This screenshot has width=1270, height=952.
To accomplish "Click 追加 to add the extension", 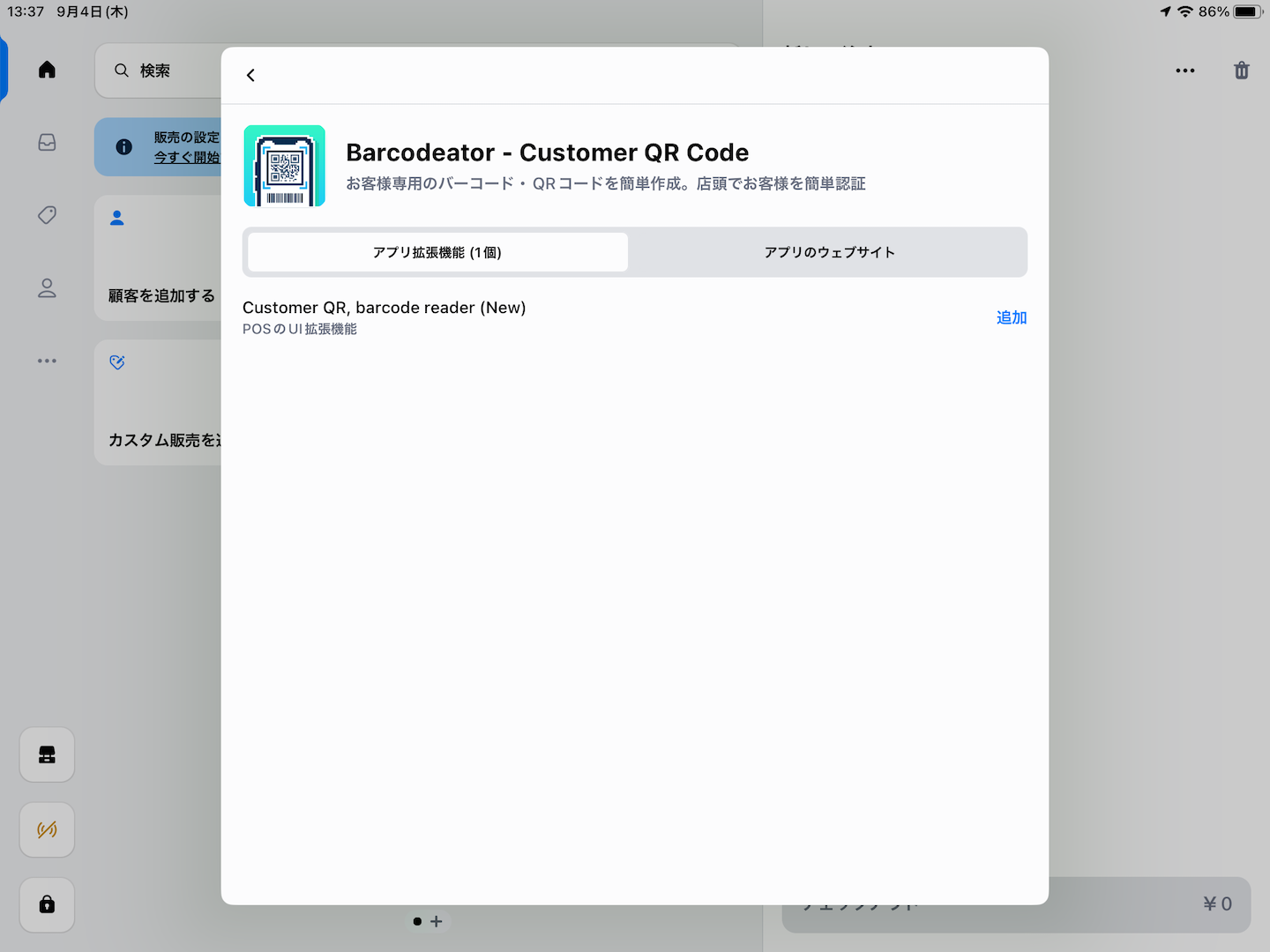I will click(1011, 317).
